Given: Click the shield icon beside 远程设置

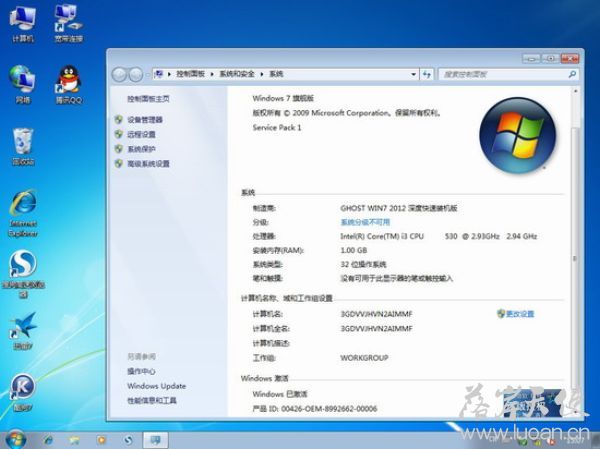Looking at the screenshot, I should click(119, 134).
